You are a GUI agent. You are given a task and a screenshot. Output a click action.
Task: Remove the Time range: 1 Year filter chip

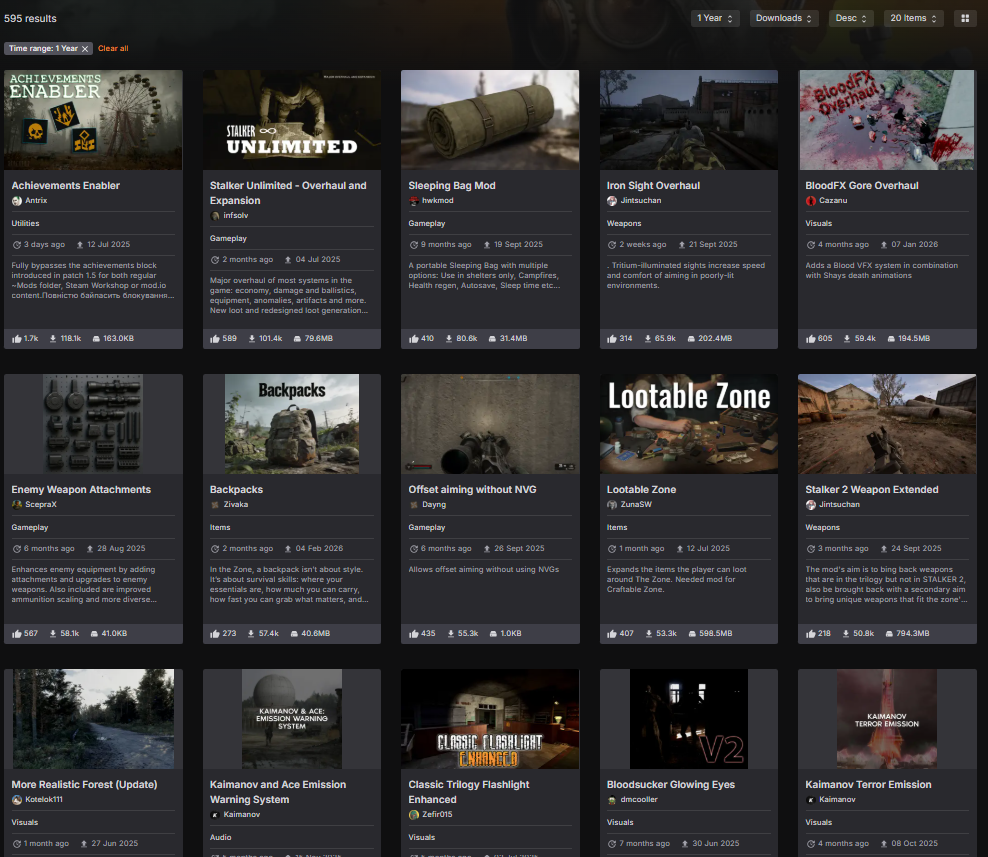[x=85, y=49]
